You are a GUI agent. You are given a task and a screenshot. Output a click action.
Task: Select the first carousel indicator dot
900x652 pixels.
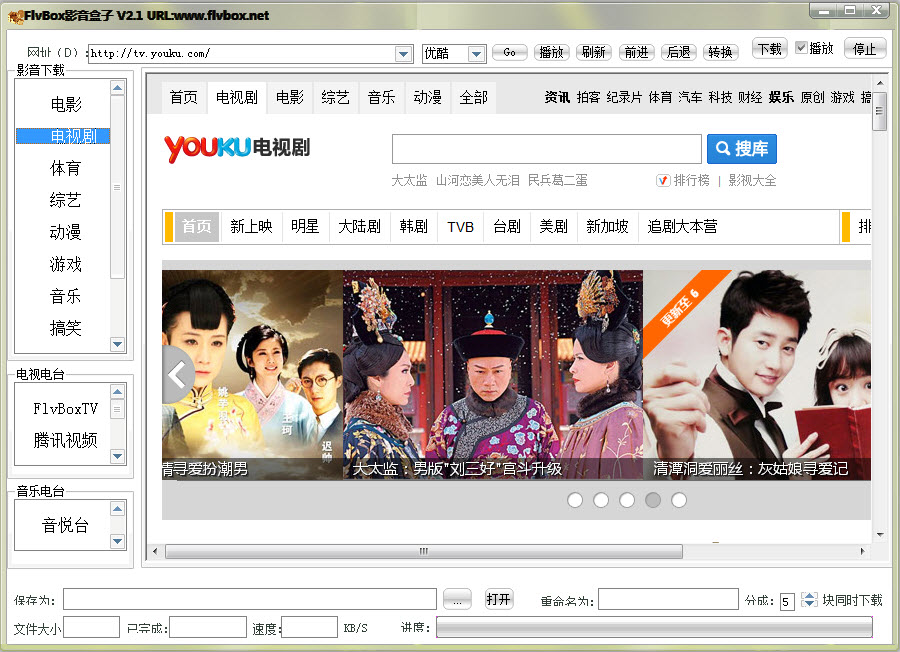point(575,500)
